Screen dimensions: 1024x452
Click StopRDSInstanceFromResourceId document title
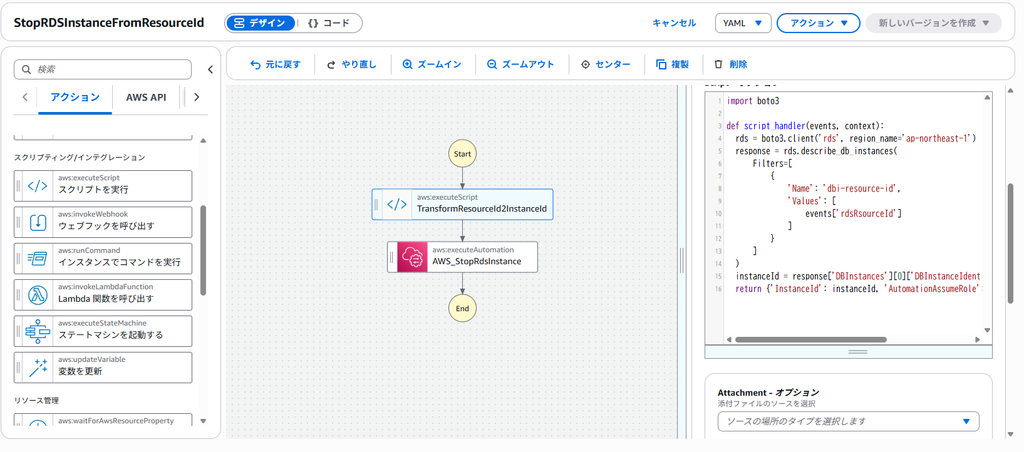[108, 23]
